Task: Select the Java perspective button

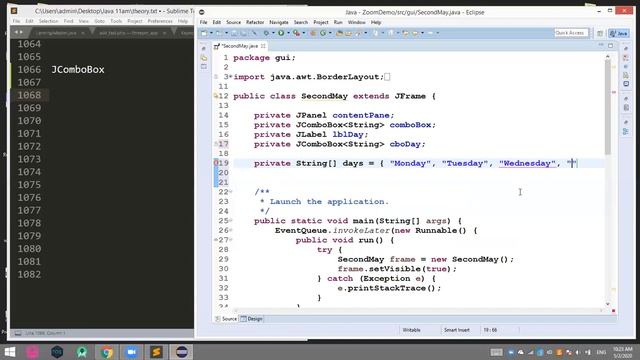Action: pos(619,33)
